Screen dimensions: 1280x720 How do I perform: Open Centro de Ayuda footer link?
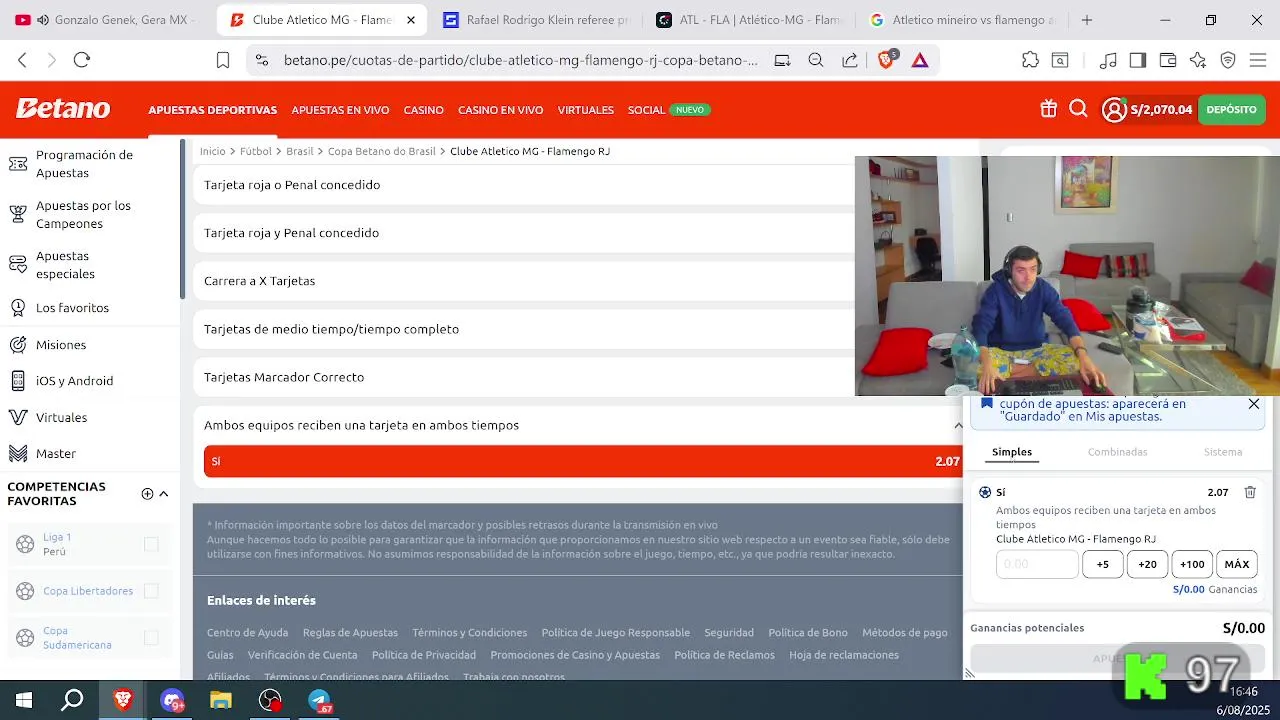247,632
